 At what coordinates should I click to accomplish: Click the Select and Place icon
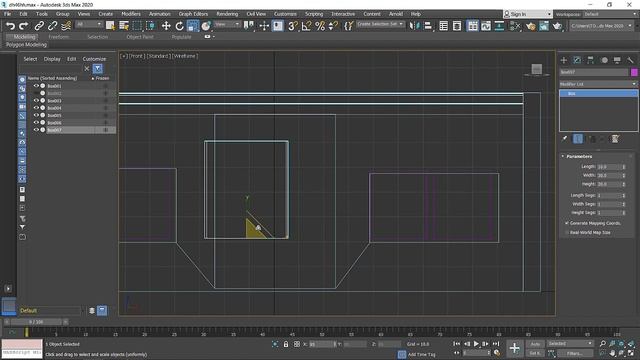tap(206, 26)
